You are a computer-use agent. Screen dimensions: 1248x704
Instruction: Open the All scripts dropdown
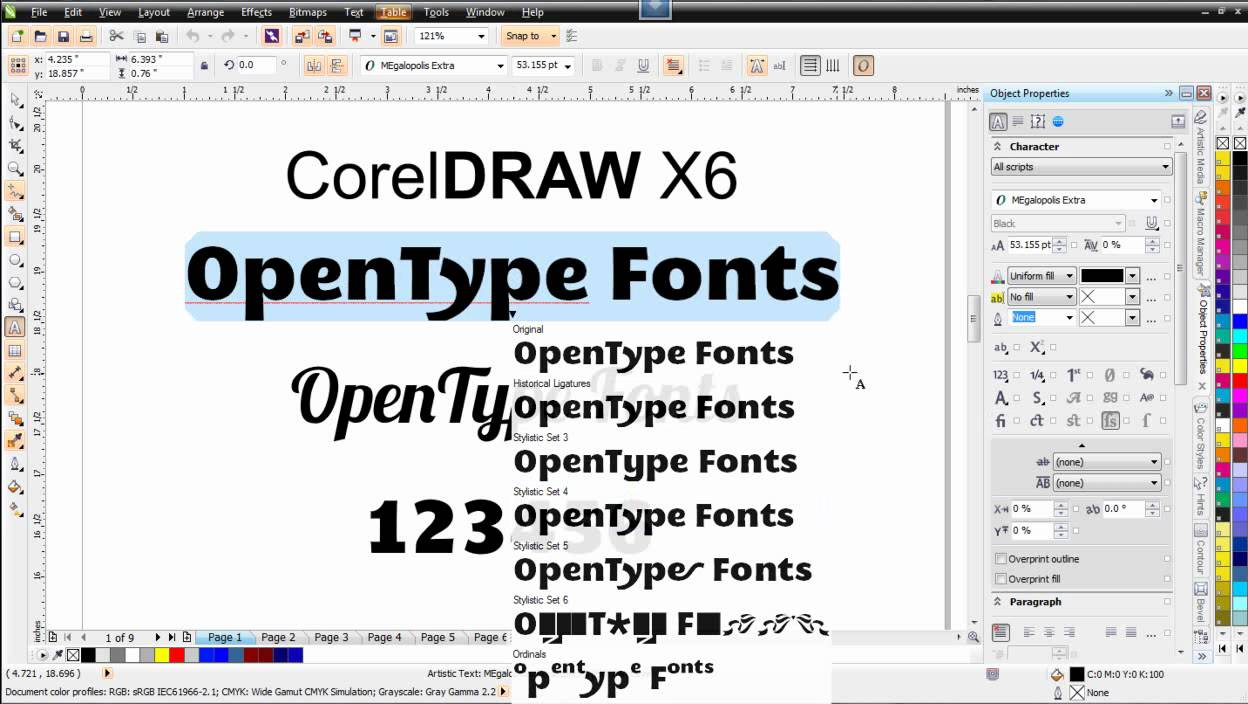pyautogui.click(x=1082, y=167)
